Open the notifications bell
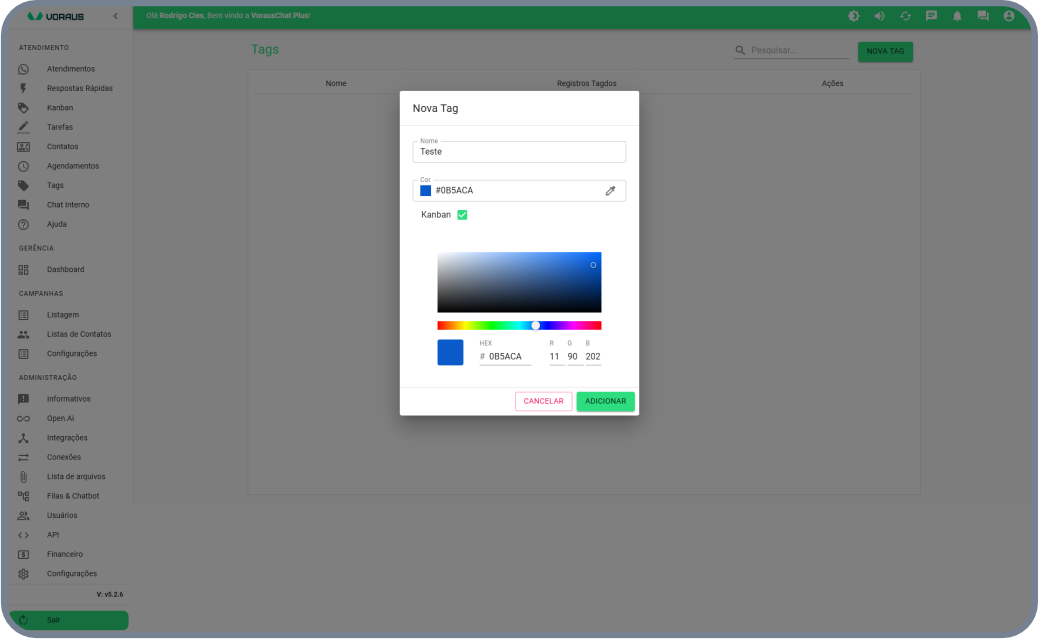The width and height of the screenshot is (1038, 639). [957, 16]
